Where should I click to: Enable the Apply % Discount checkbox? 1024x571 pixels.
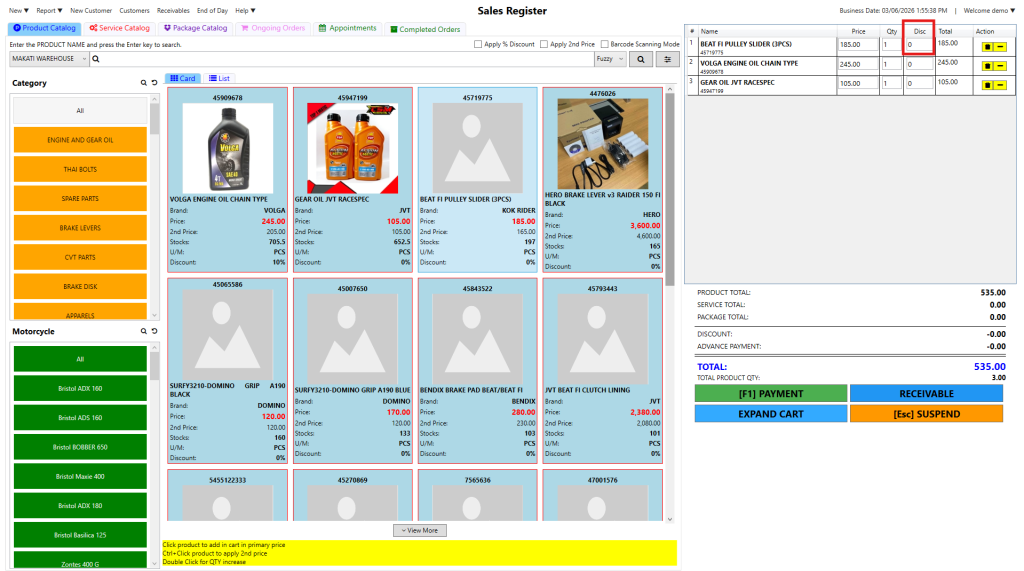point(478,44)
